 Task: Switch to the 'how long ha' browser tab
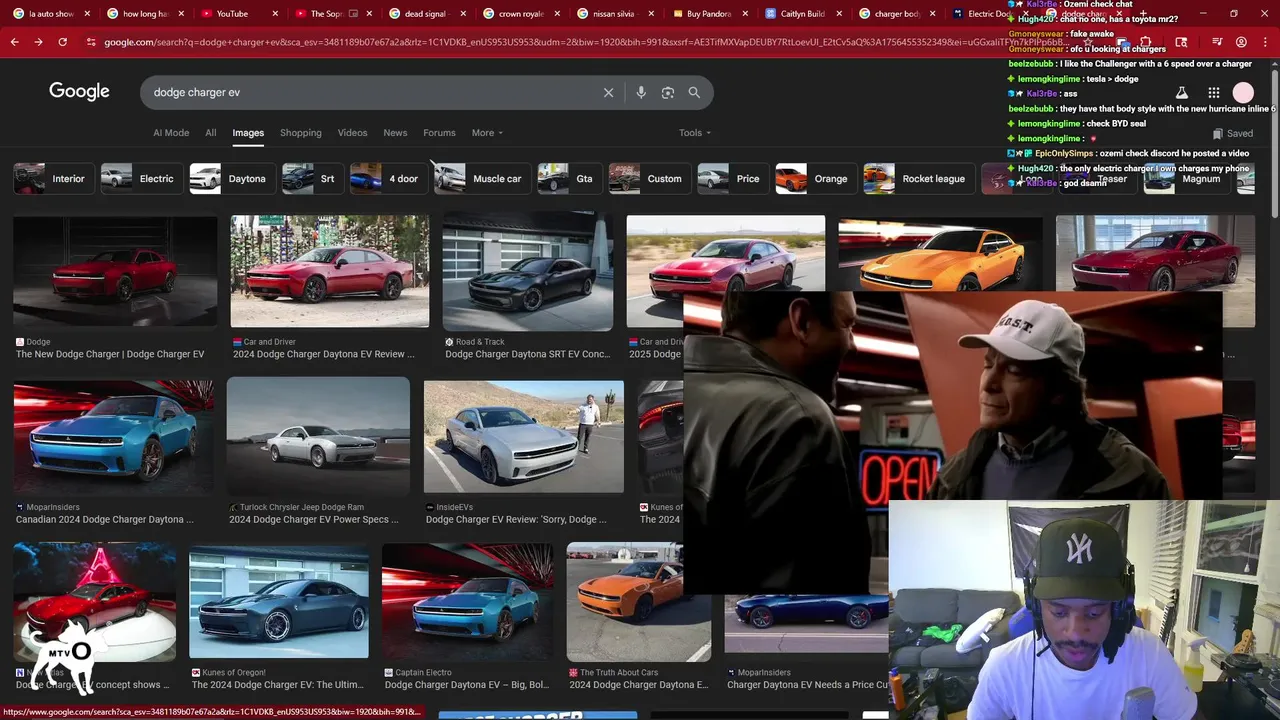click(143, 14)
